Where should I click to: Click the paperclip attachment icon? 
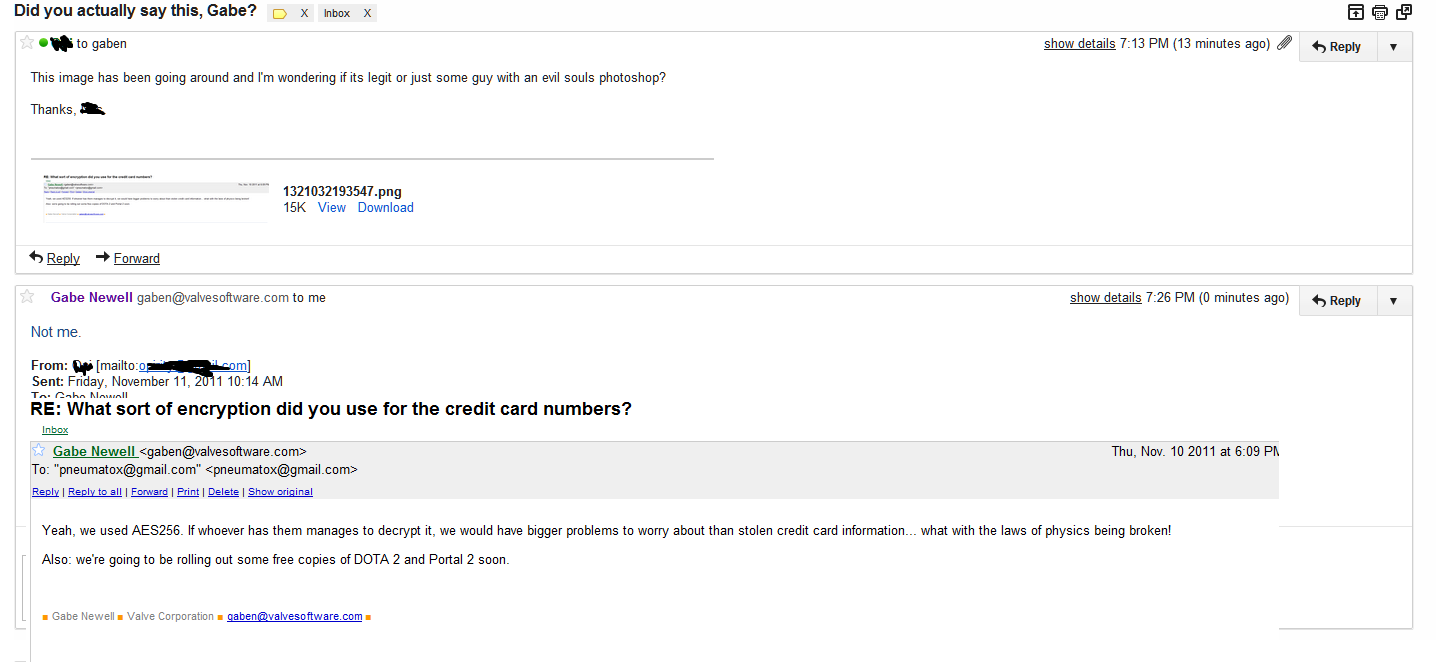(x=1285, y=44)
